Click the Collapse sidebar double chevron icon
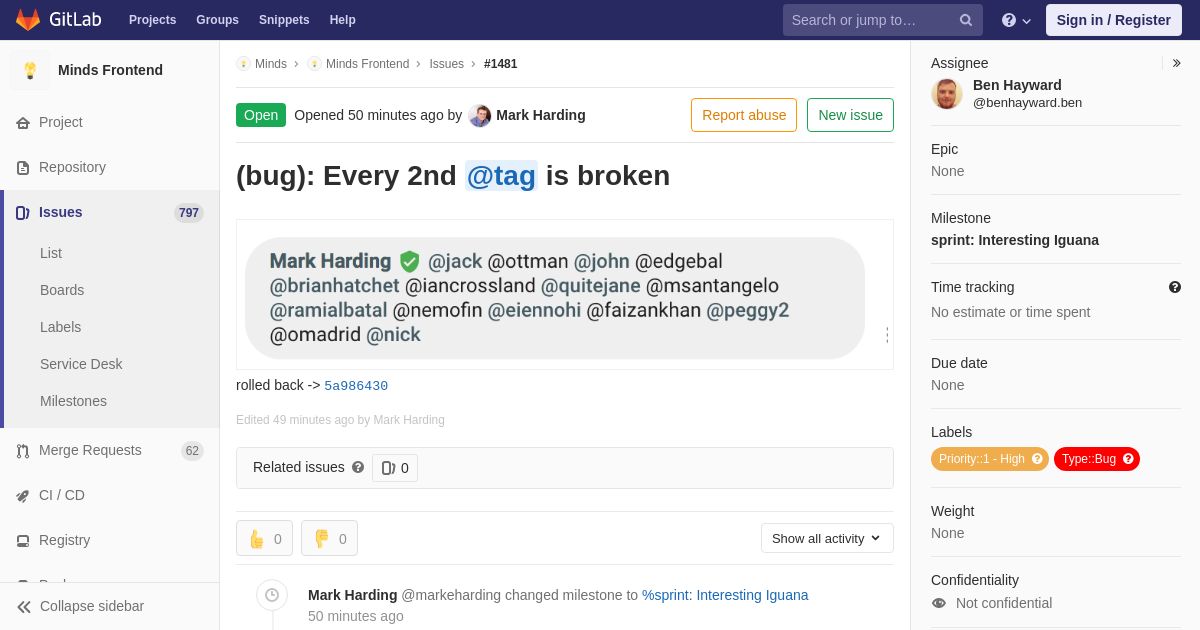 pos(24,607)
